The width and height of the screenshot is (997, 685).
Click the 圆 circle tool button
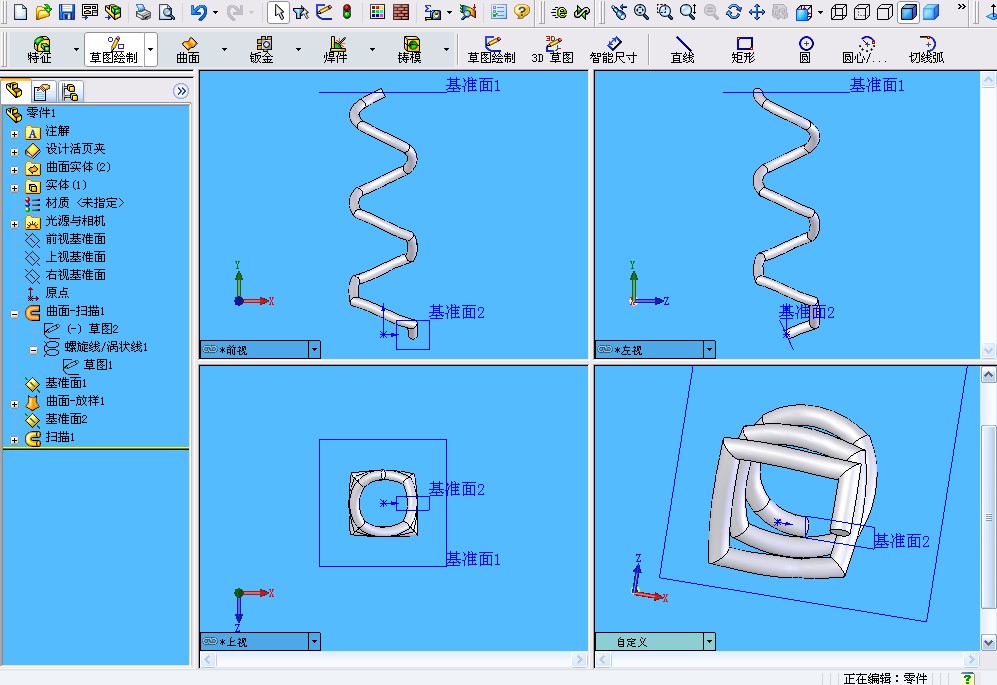coord(805,50)
